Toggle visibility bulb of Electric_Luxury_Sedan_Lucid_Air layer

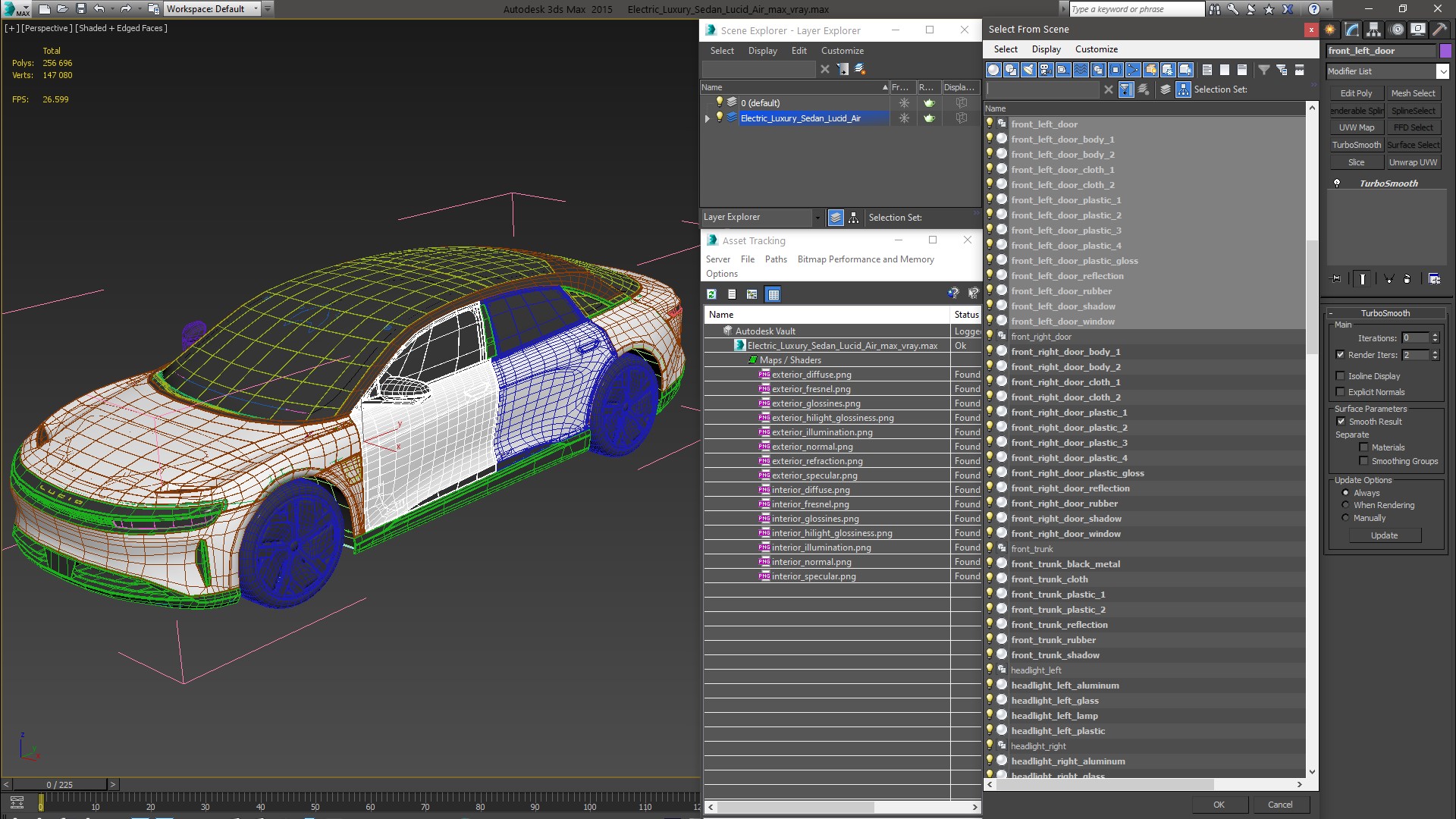click(720, 118)
